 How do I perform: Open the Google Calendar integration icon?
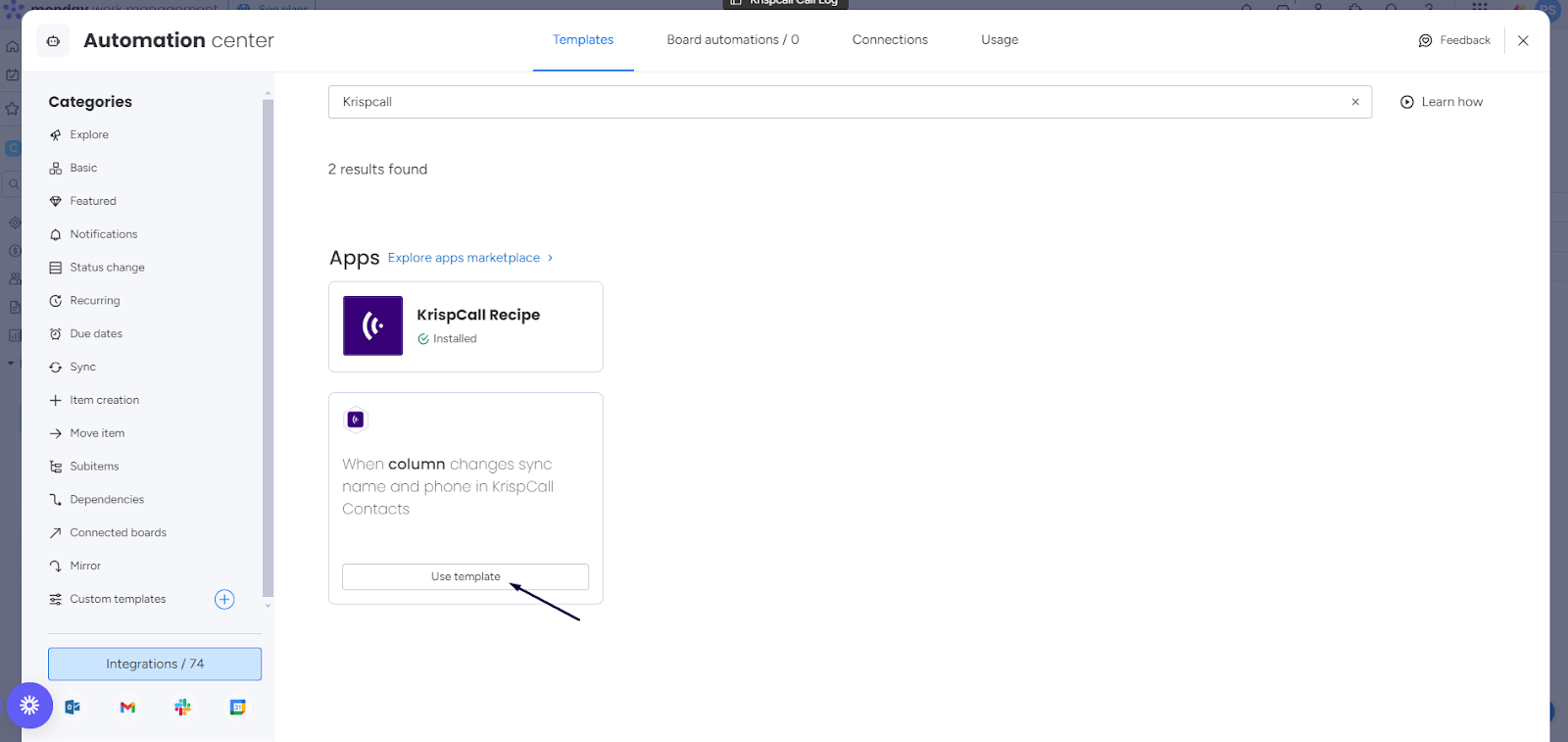237,707
